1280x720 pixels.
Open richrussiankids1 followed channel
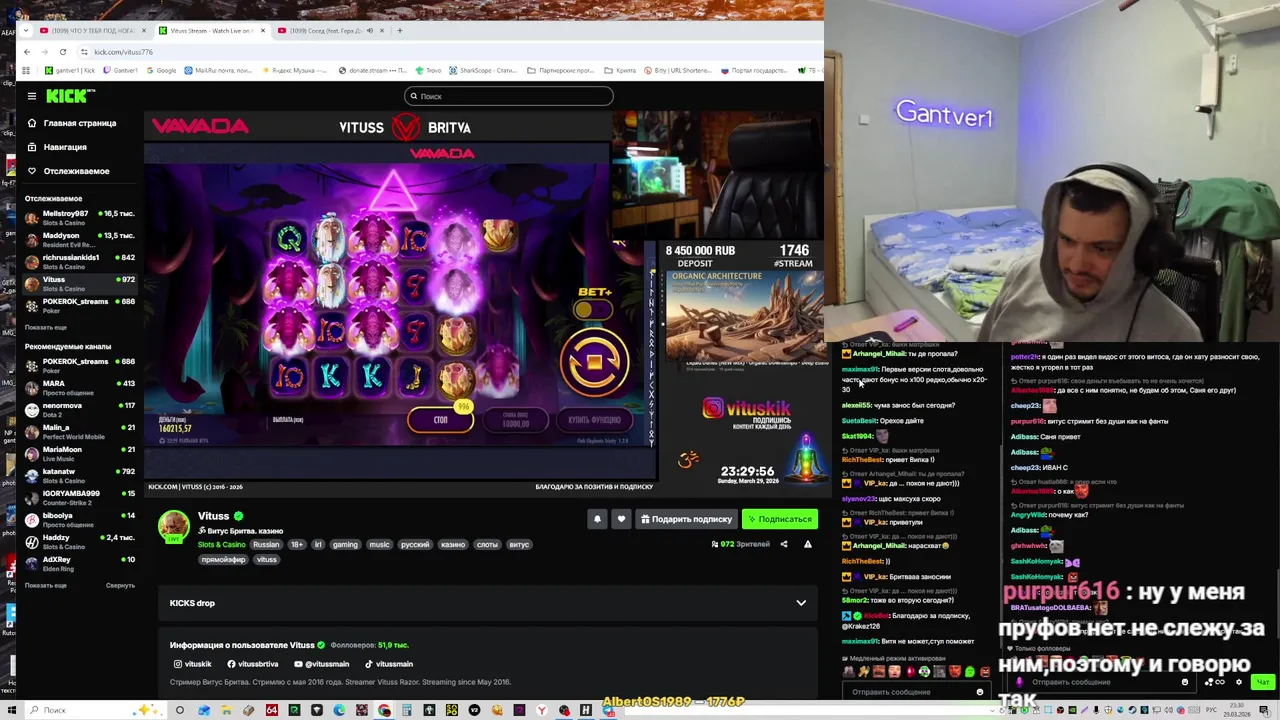point(80,261)
